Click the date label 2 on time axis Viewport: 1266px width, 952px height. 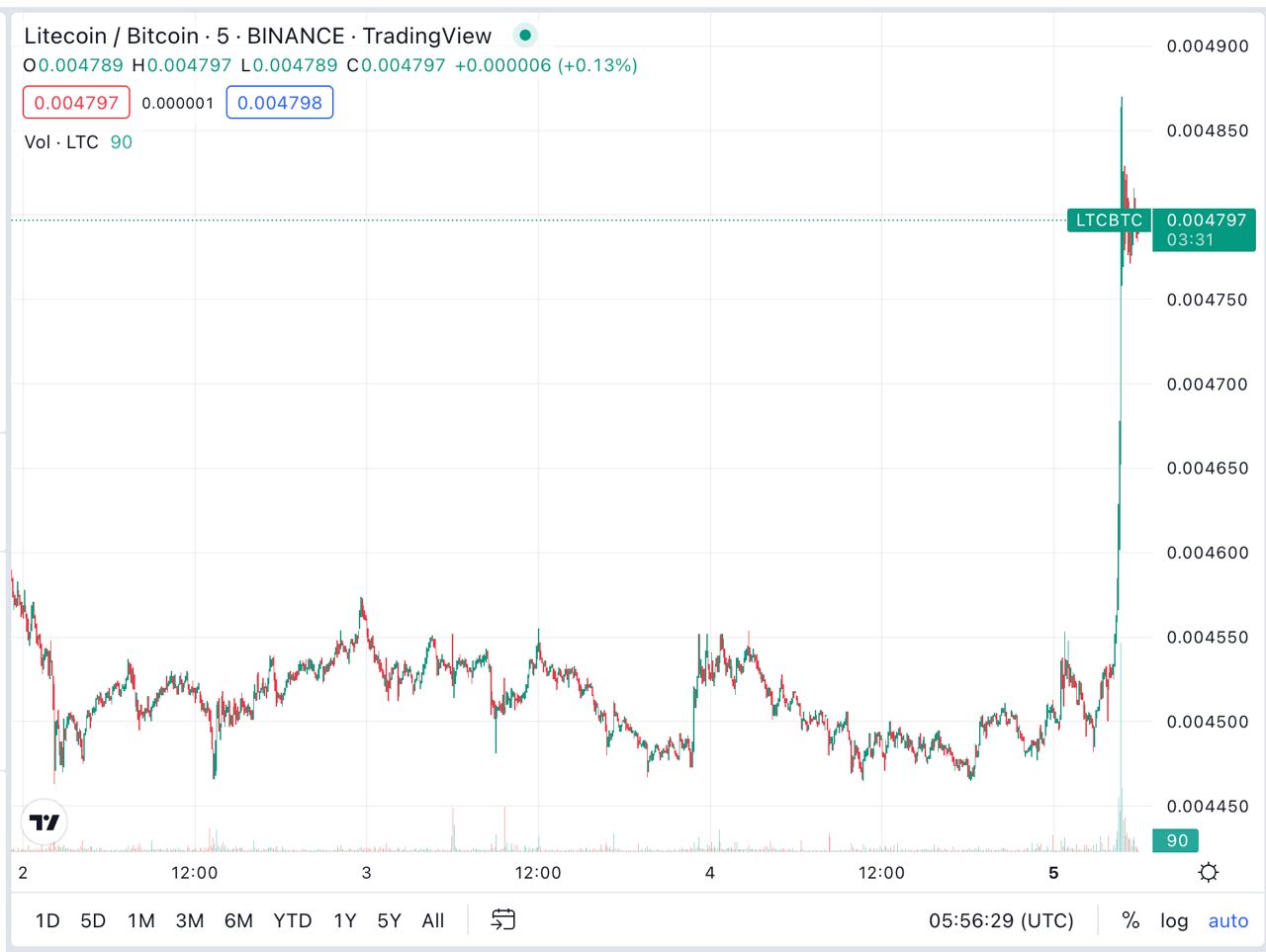point(23,872)
